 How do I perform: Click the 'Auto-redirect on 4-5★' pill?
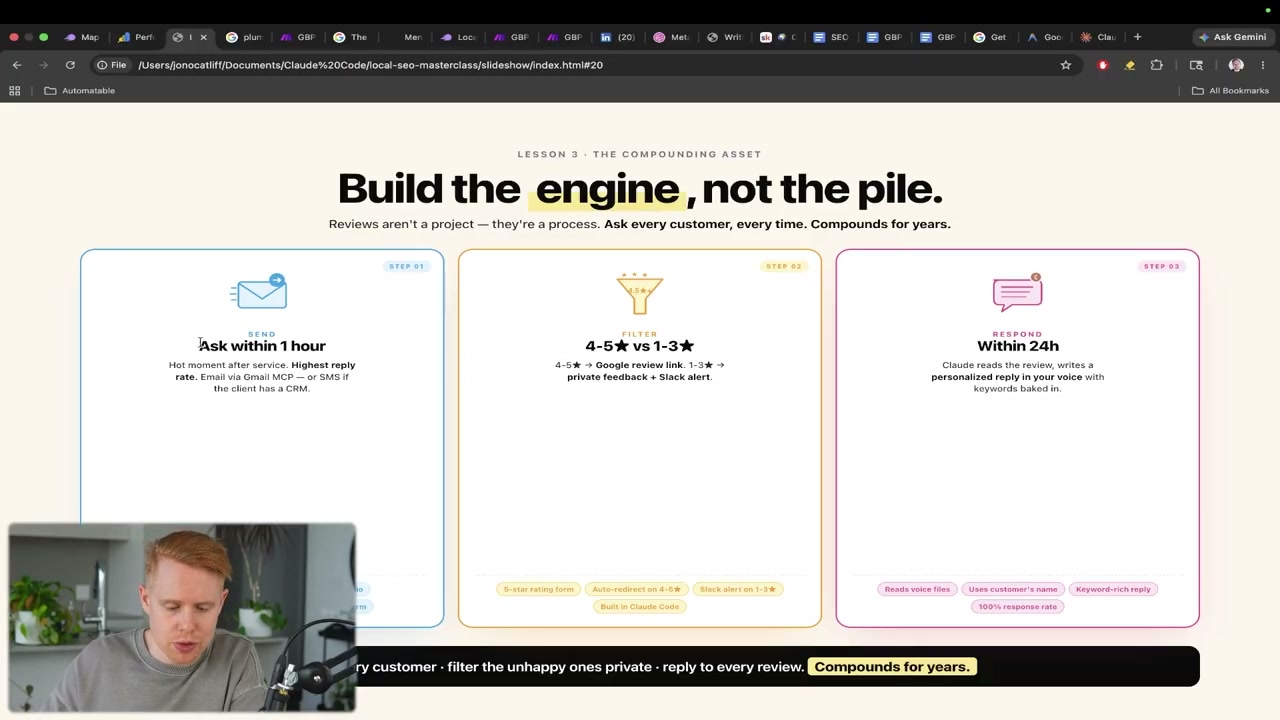pyautogui.click(x=636, y=589)
